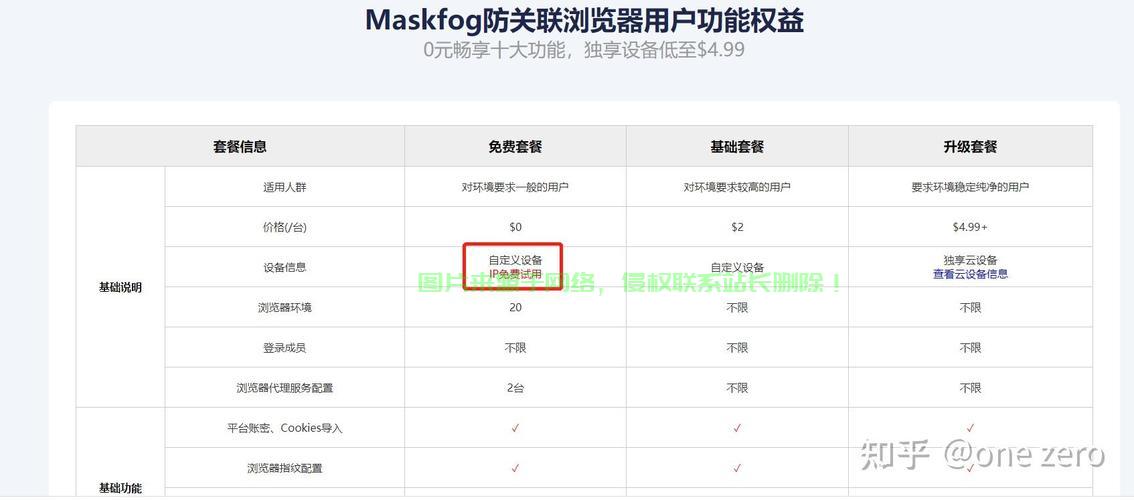Select the 免费套餐 column header
This screenshot has height=500, width=1134.
(515, 146)
